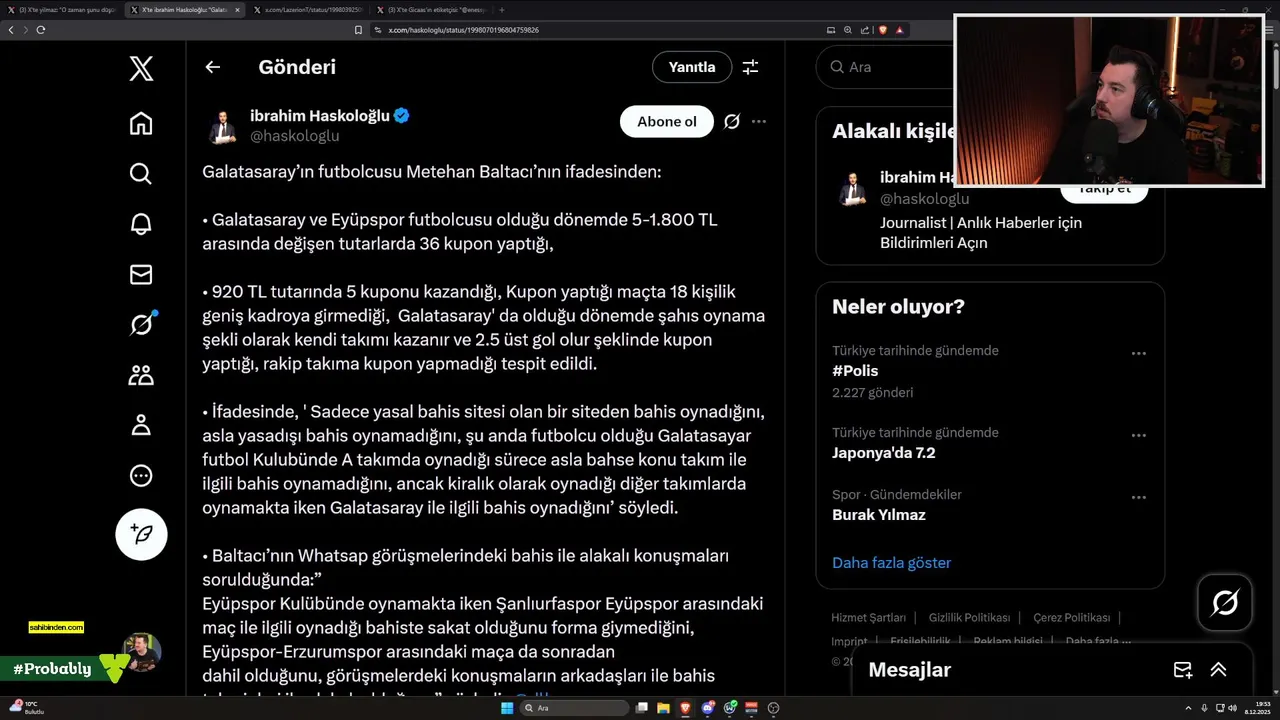Open the three-dot menu on the post
Image resolution: width=1280 pixels, height=720 pixels.
coord(759,122)
